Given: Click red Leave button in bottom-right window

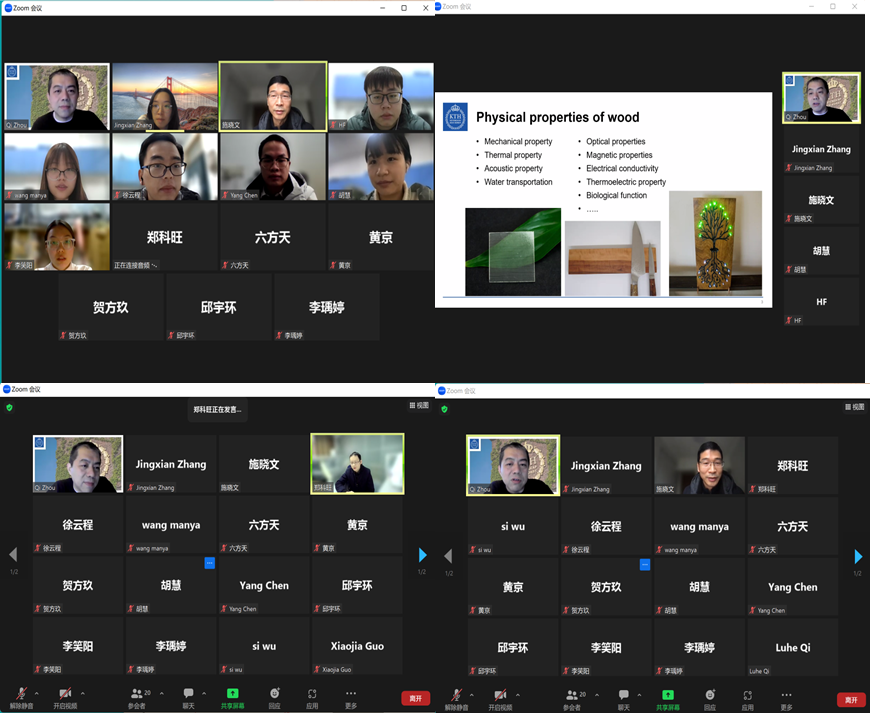Looking at the screenshot, I should (850, 700).
